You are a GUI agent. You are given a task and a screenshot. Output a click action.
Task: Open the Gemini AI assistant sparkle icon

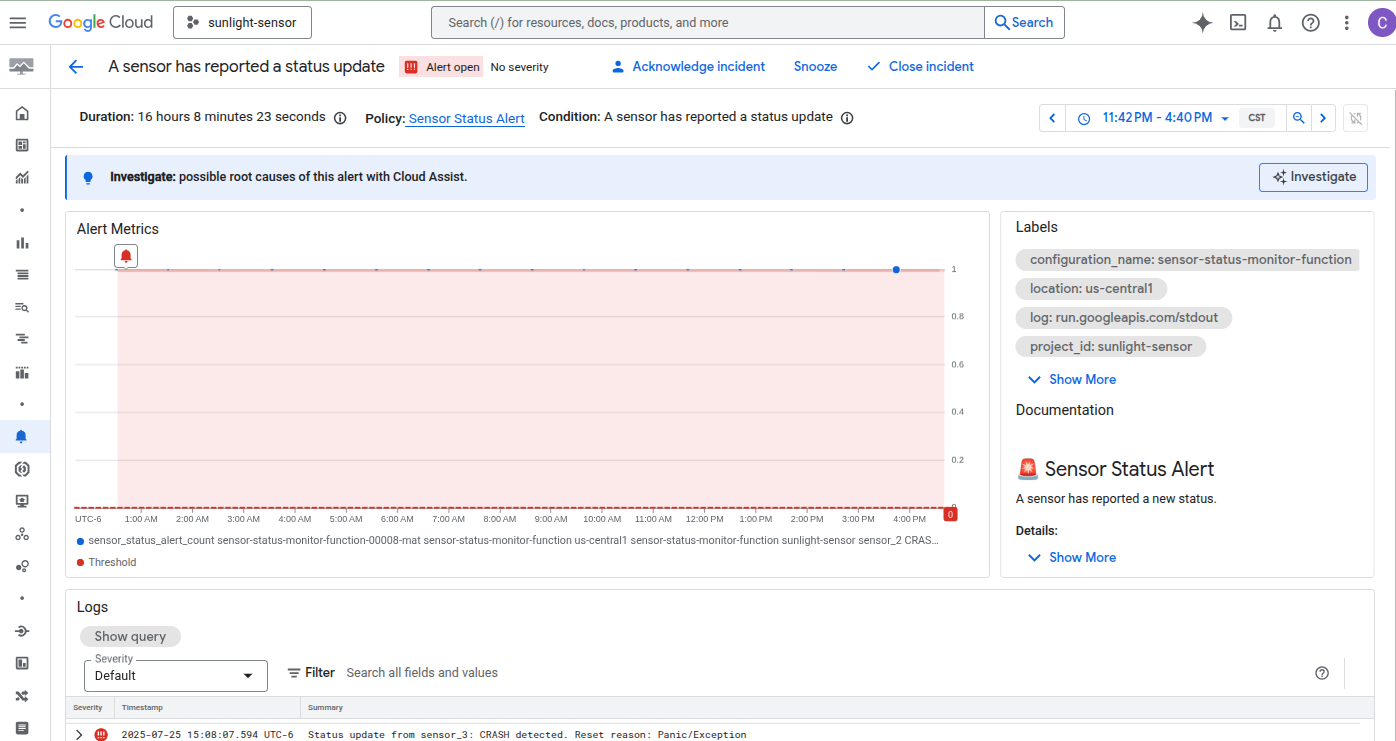tap(1202, 23)
